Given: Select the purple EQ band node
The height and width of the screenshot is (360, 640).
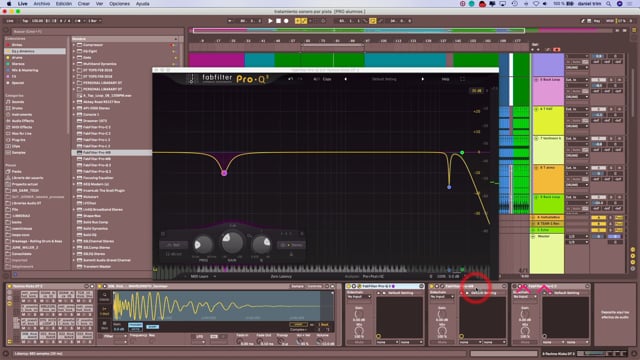Looking at the screenshot, I should coord(224,173).
